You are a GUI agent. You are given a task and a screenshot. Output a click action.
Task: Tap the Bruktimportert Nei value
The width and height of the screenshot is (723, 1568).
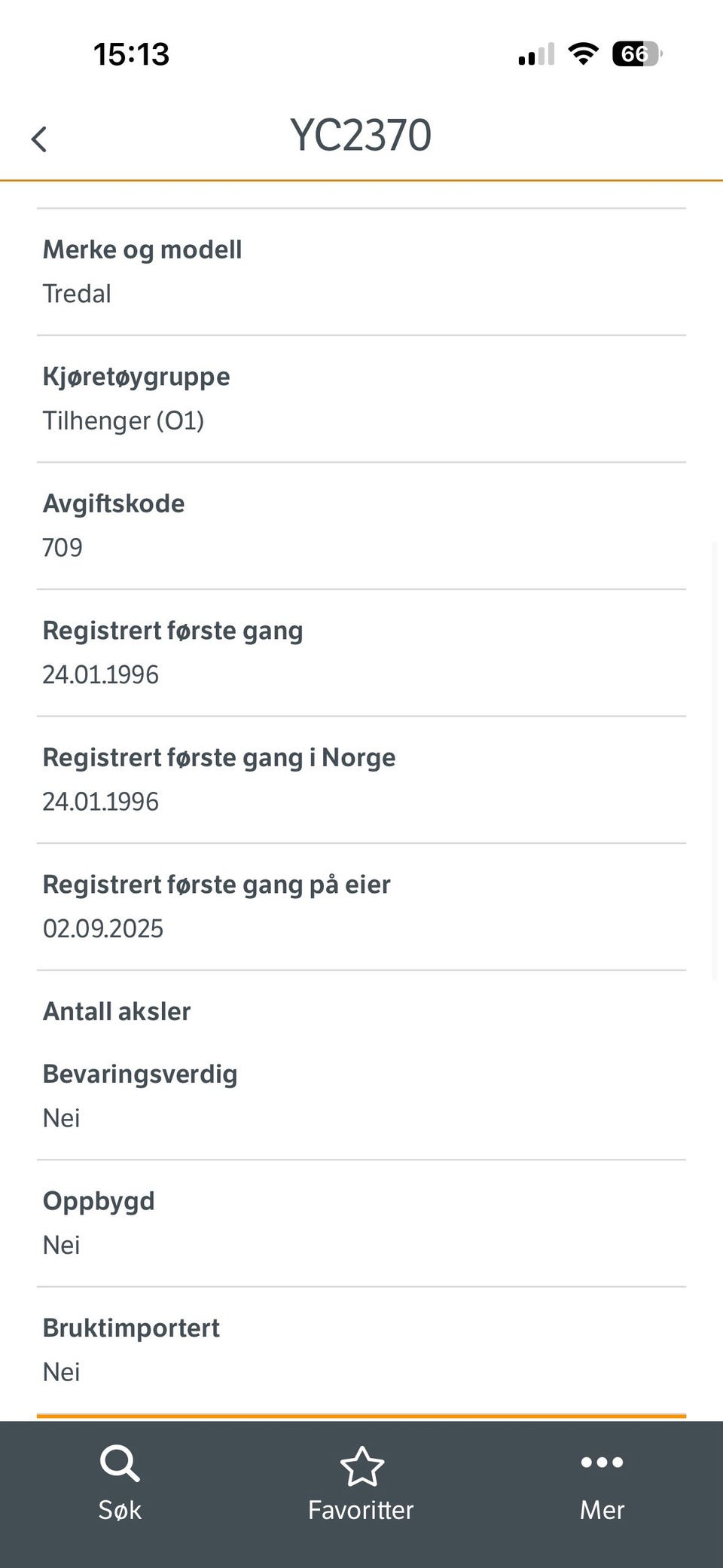[x=62, y=1372]
